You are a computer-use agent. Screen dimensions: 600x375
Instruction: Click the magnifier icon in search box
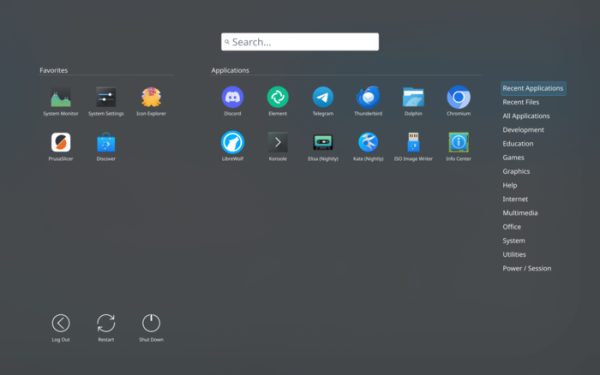click(x=227, y=42)
